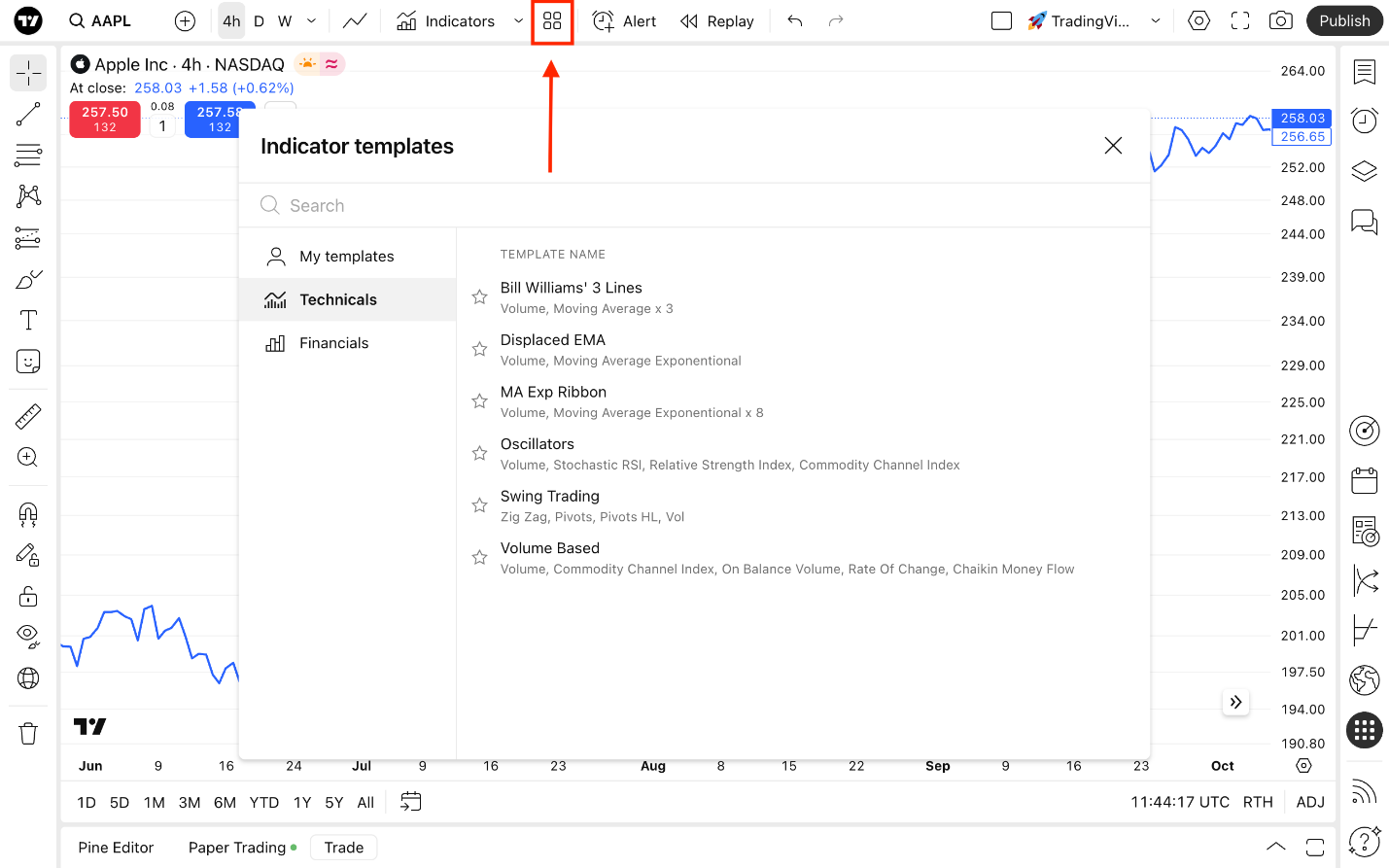
Task: Activate the zoom in tool
Action: (28, 457)
